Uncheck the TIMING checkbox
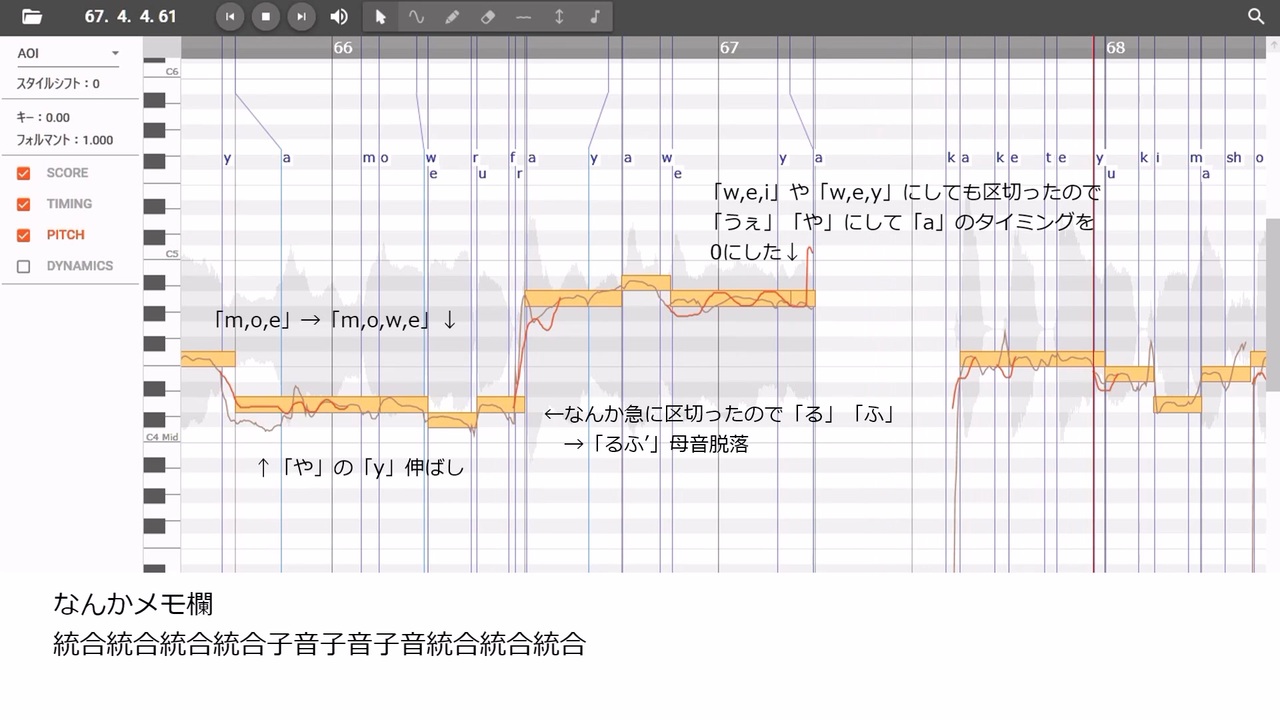 [x=24, y=204]
